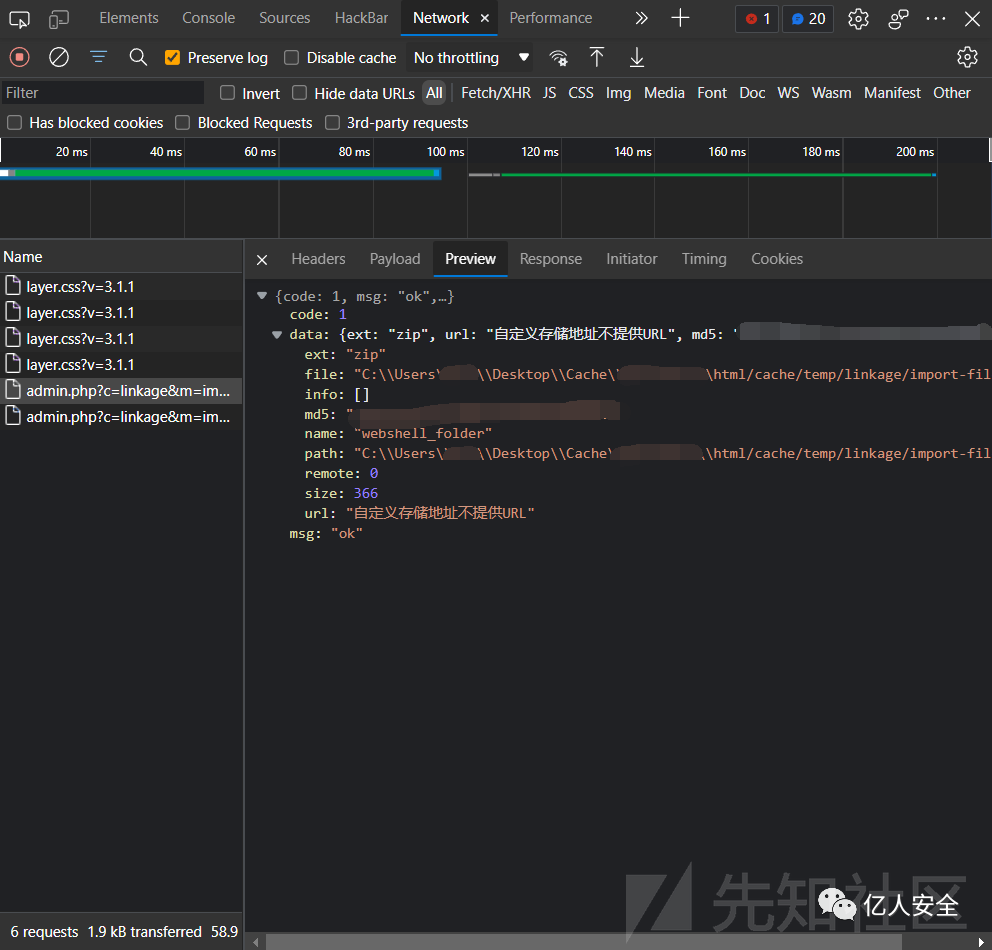Collapse the data object in preview

click(278, 335)
